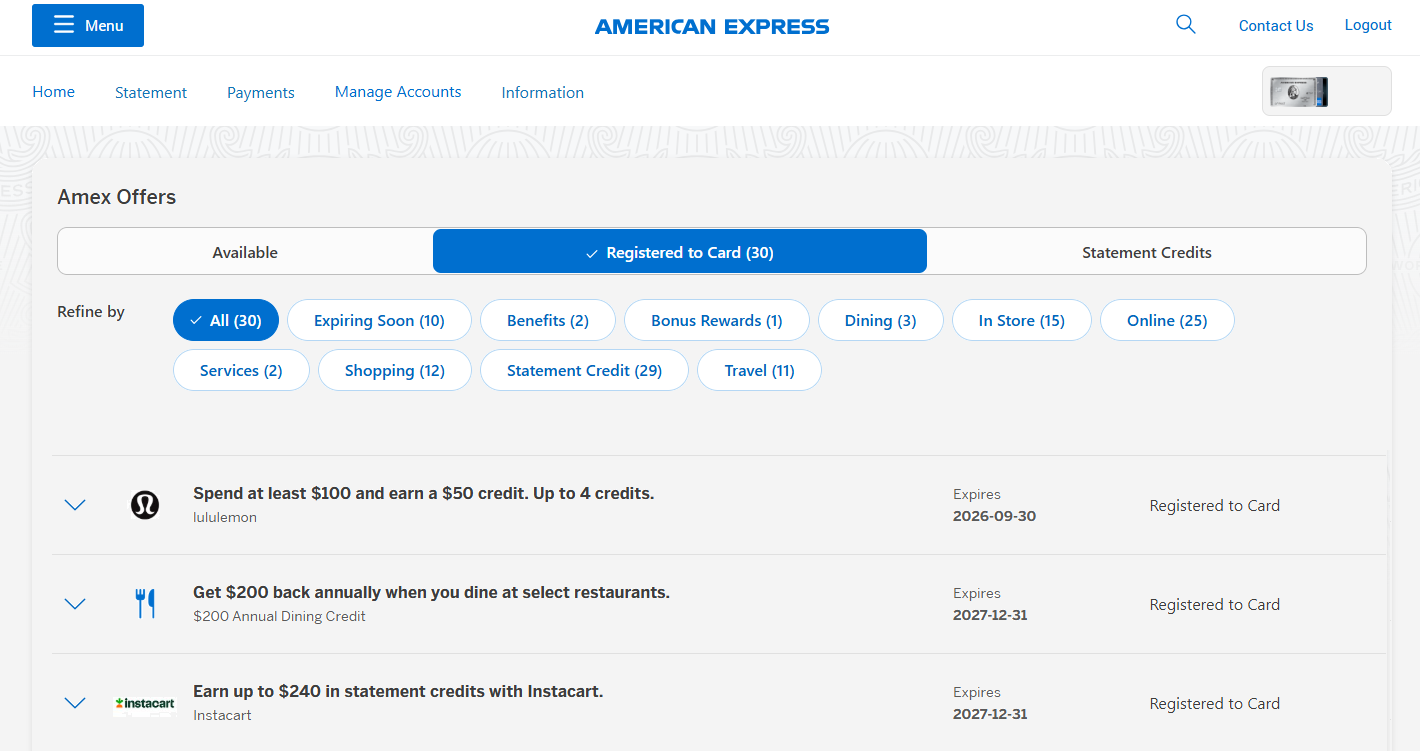
Task: Toggle the Expiring Soon filter
Action: coord(379,320)
